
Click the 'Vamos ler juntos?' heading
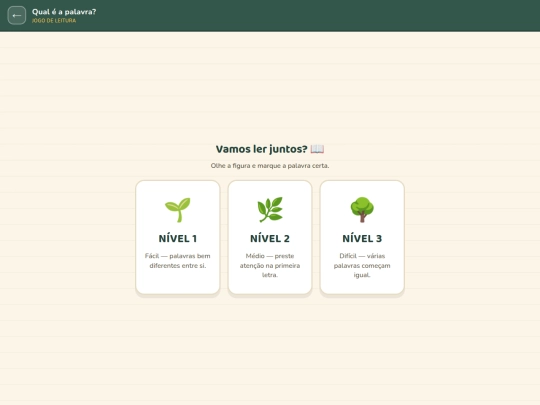pyautogui.click(x=261, y=149)
